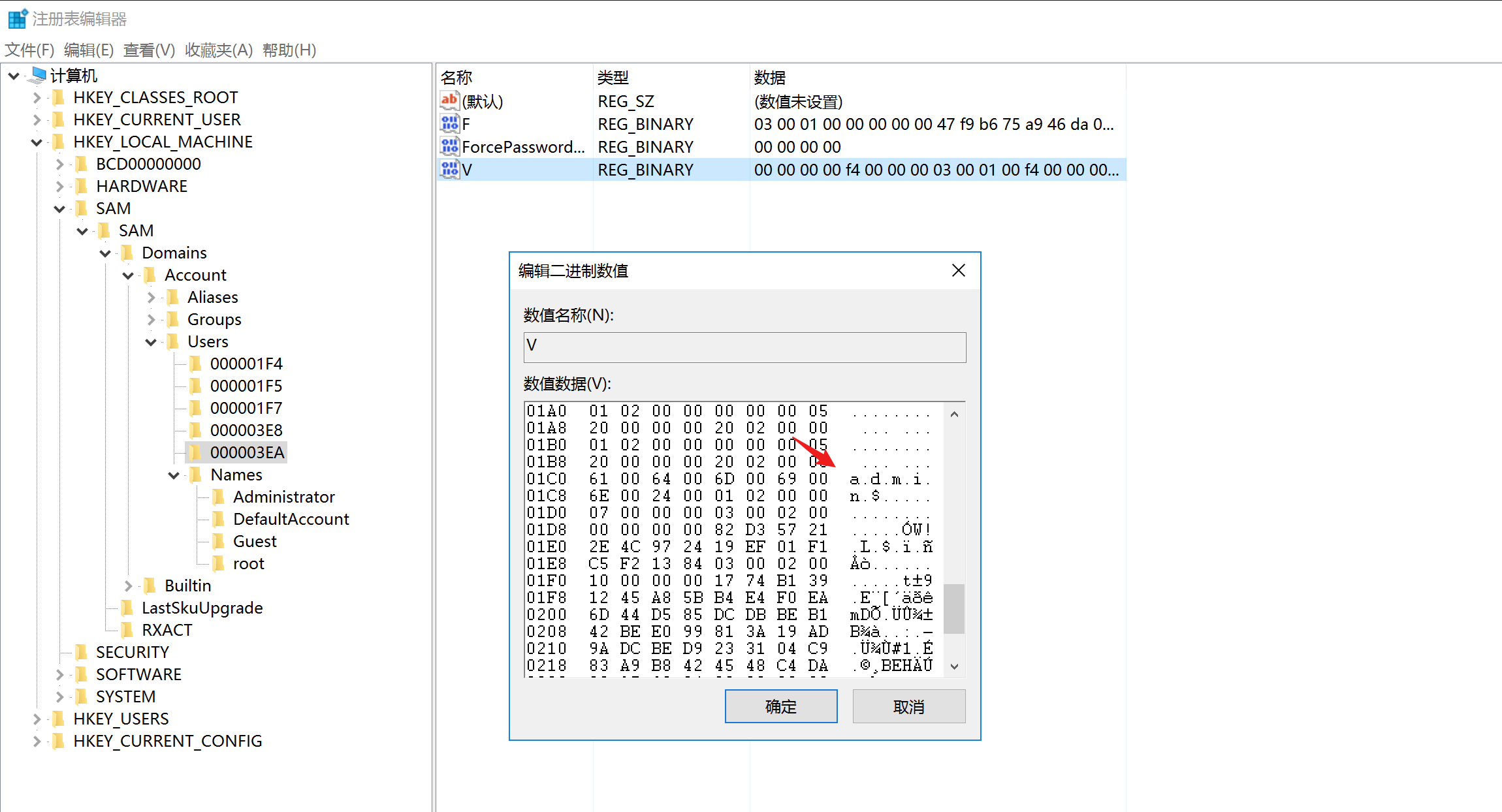Click the hex data scrollbar thumb
The width and height of the screenshot is (1502, 812).
tap(954, 608)
